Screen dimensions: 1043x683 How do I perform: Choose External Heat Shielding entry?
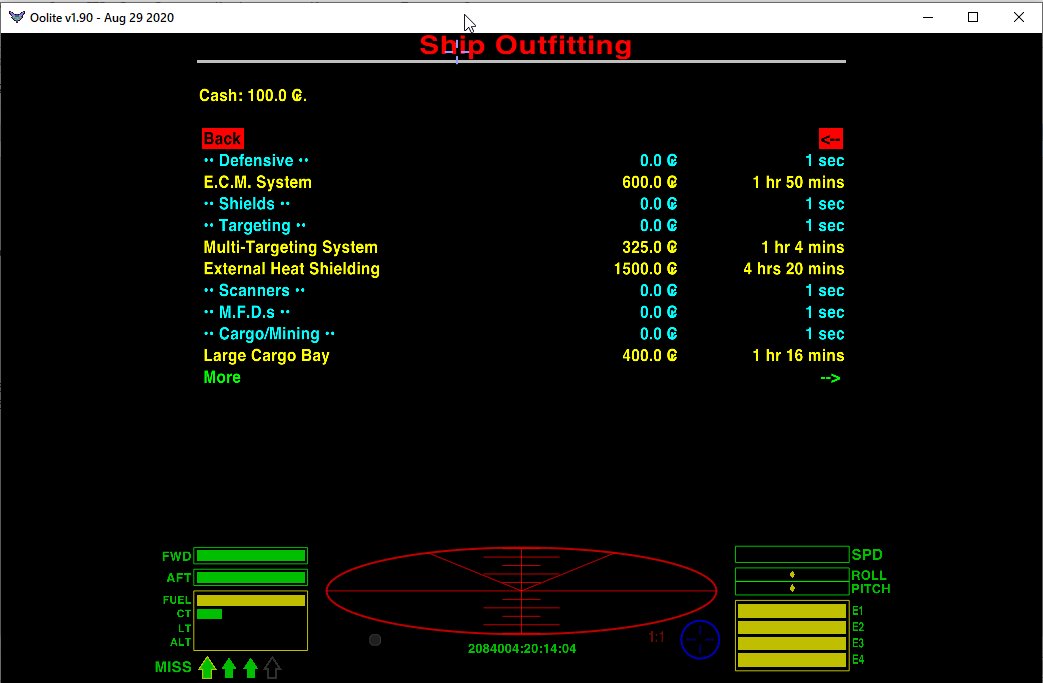click(x=291, y=269)
